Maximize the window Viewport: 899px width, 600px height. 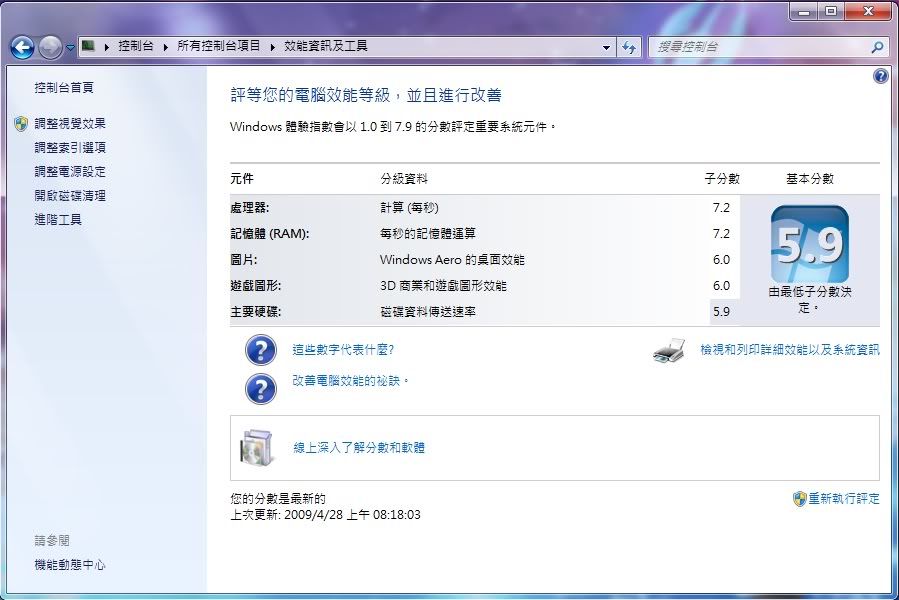coord(831,11)
